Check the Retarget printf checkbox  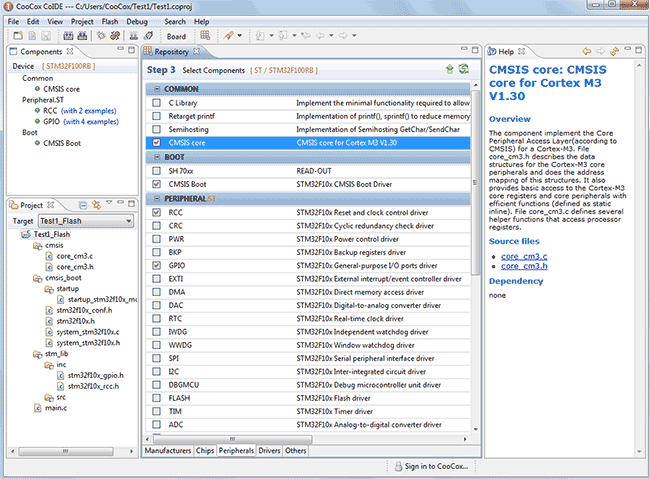click(x=156, y=116)
